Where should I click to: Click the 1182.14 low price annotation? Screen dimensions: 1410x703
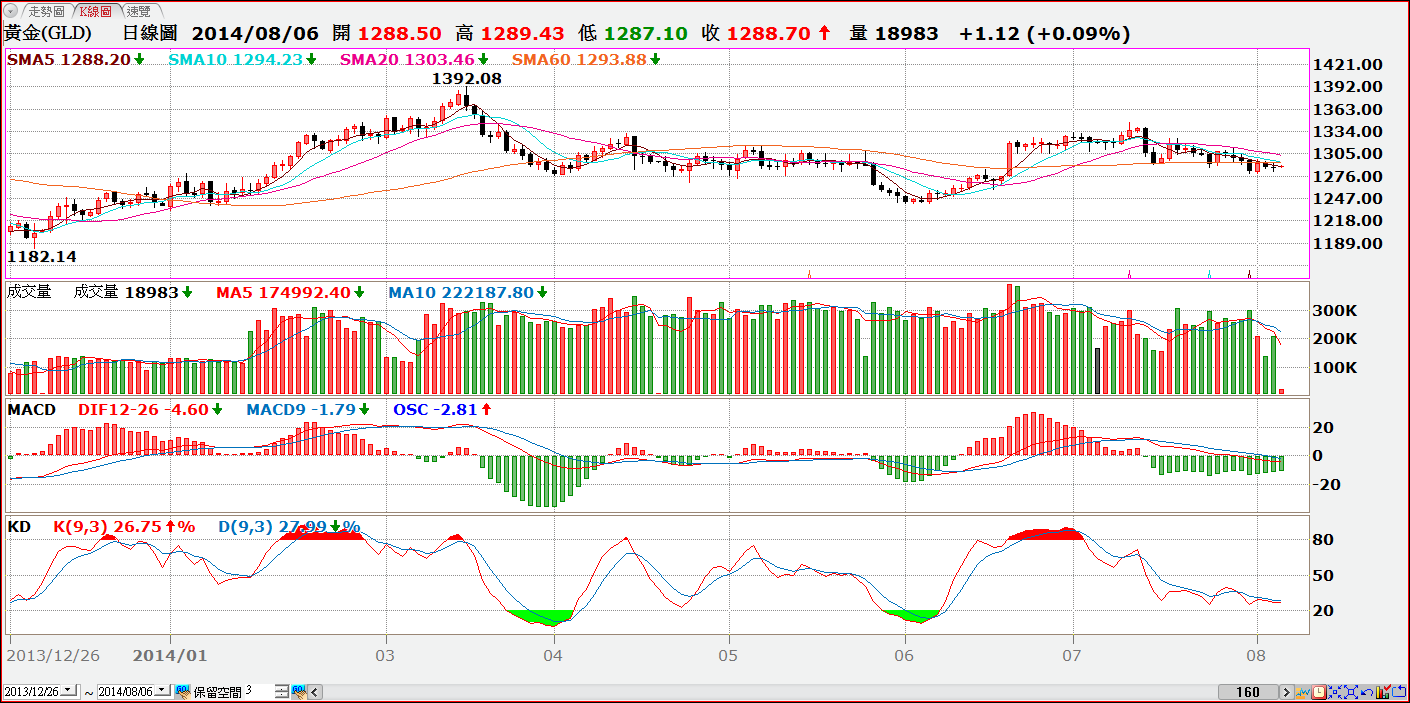pyautogui.click(x=42, y=256)
